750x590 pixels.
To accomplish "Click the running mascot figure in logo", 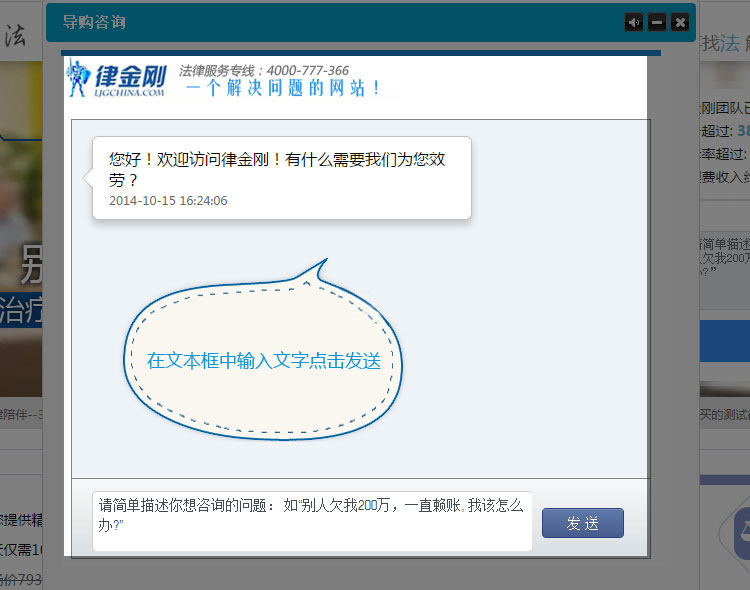I will [x=79, y=78].
